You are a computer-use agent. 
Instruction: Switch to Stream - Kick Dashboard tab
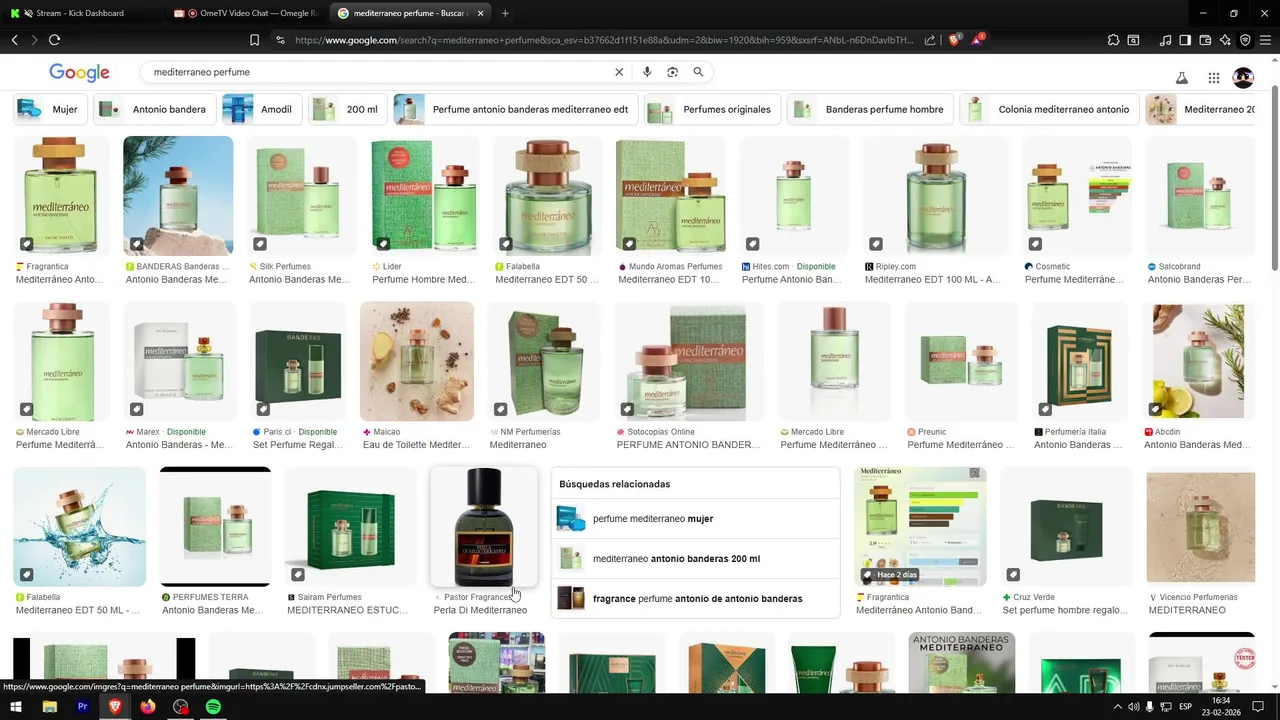coord(80,13)
